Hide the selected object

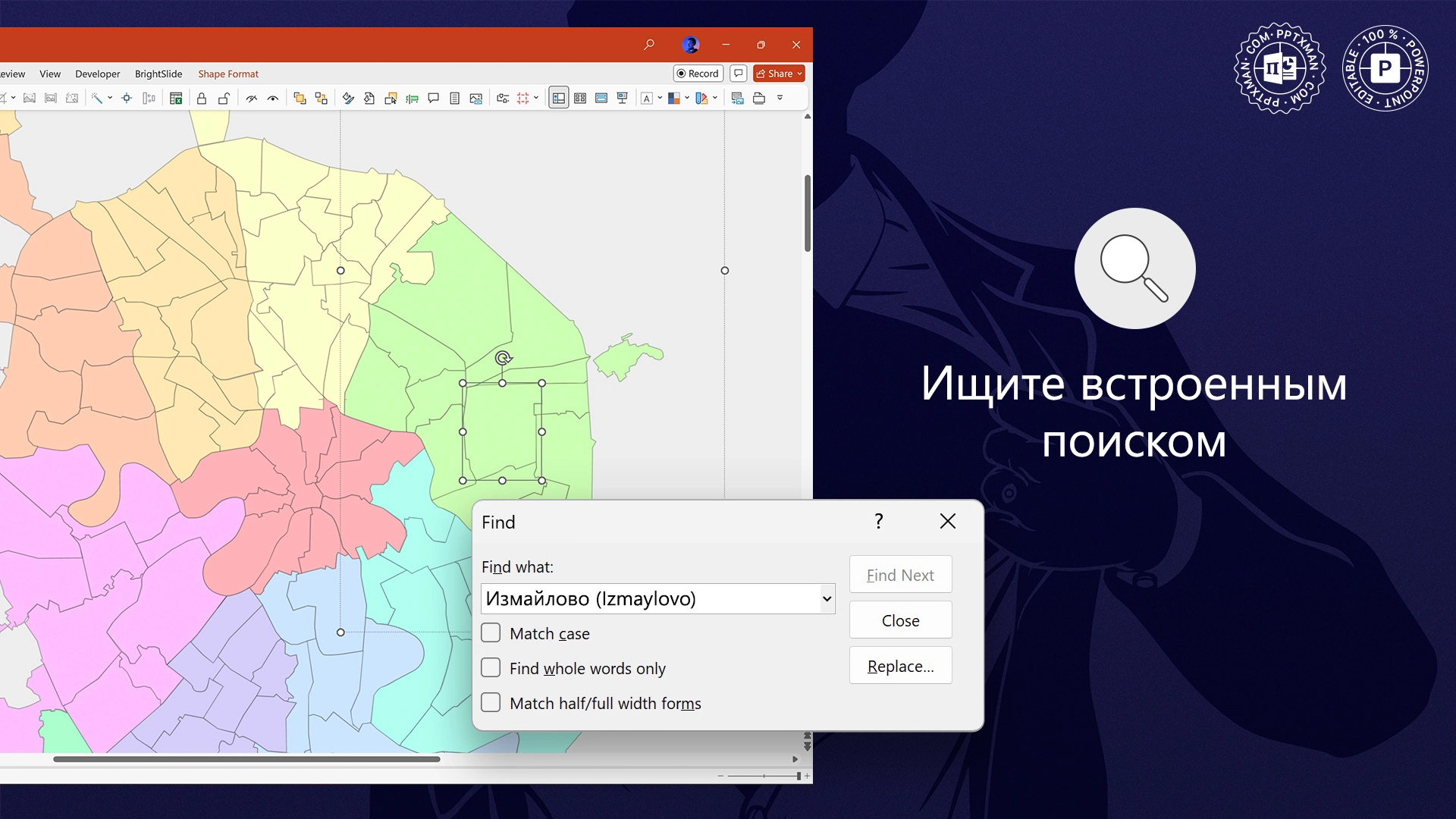point(253,98)
